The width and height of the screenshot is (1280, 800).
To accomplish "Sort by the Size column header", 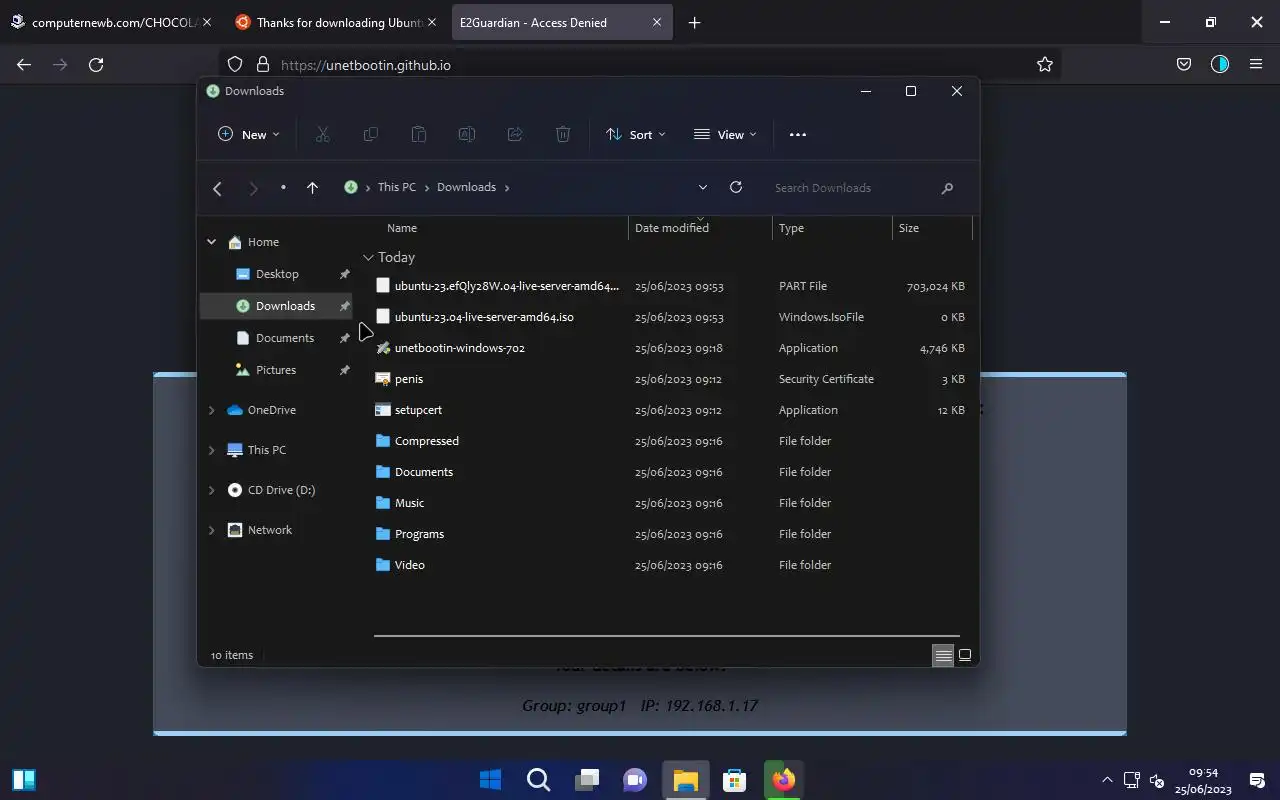I will coord(932,228).
